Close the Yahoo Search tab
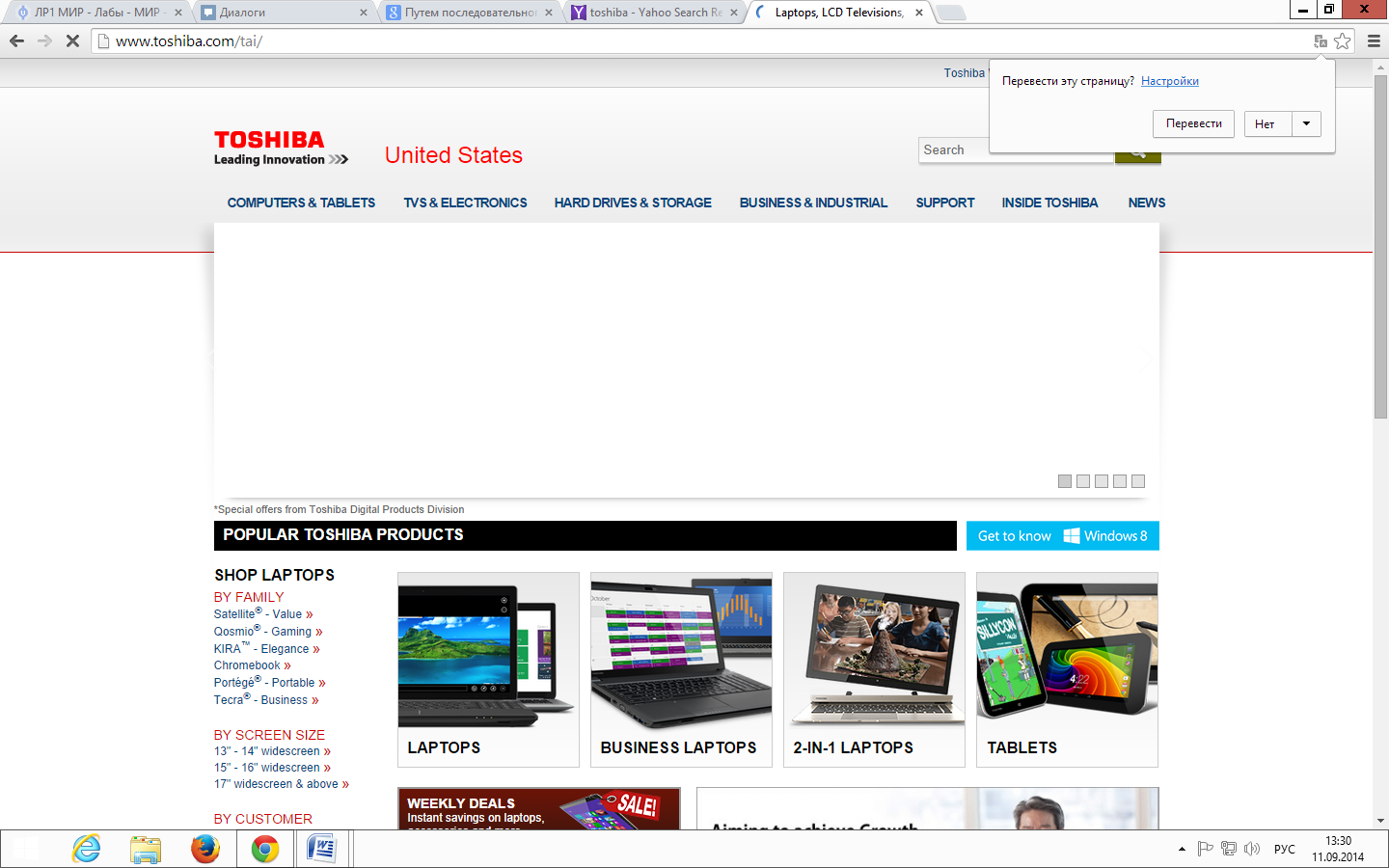The width and height of the screenshot is (1389, 868). 734,13
